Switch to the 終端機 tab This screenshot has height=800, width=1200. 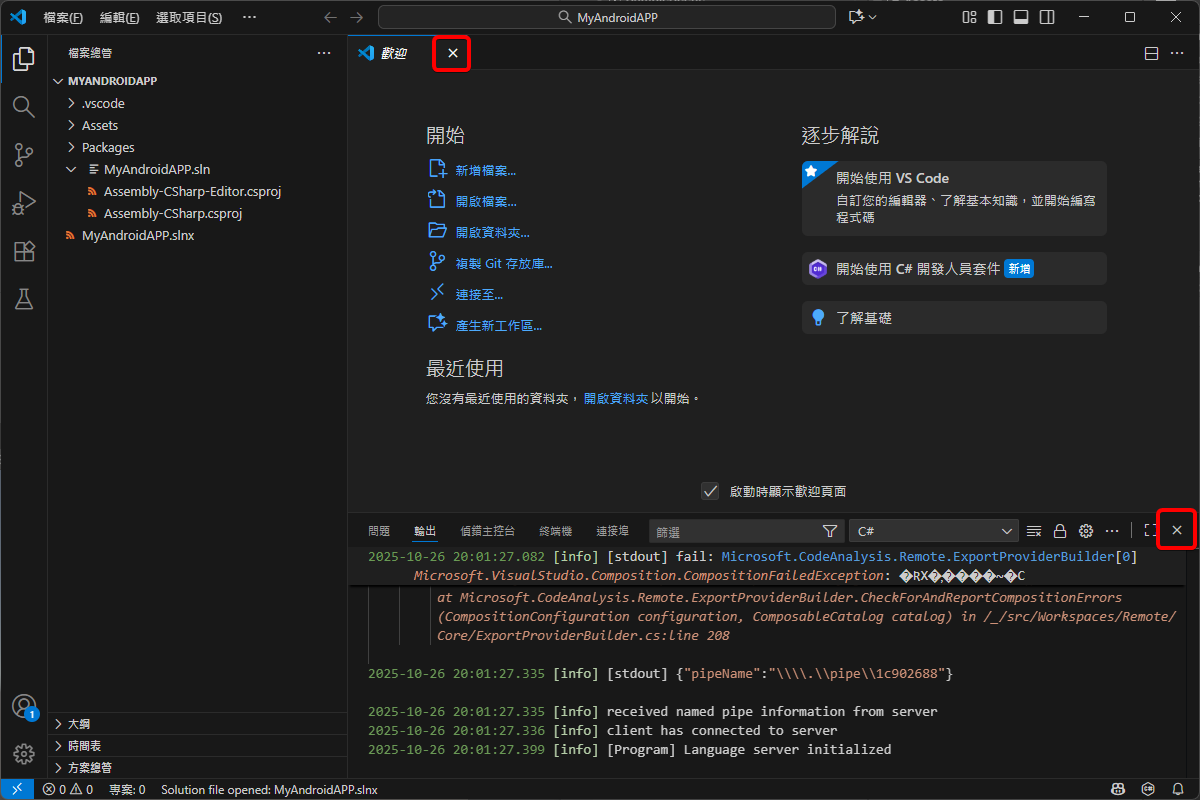(555, 531)
